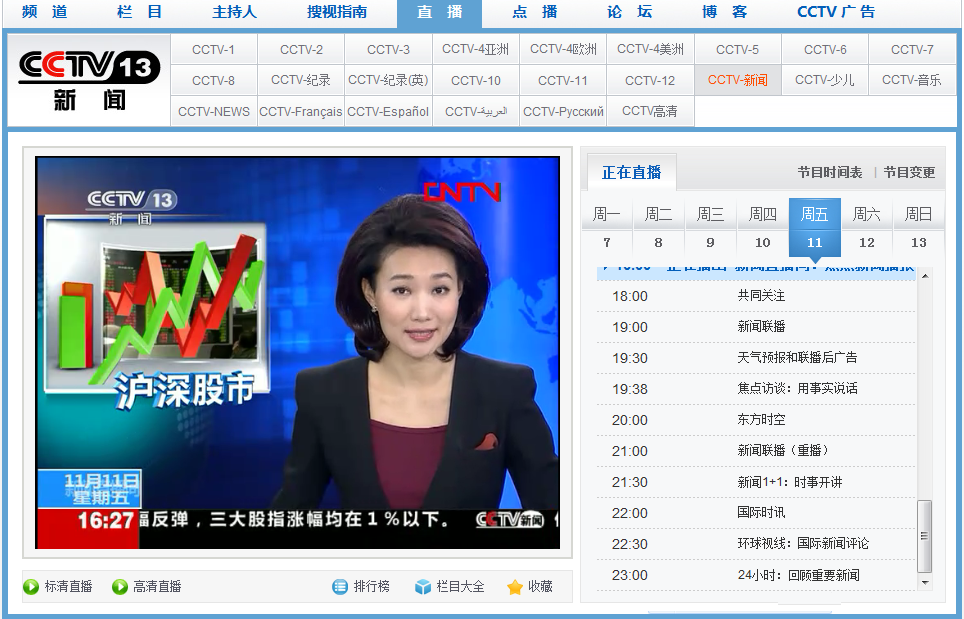Screen dimensions: 964x619
Task: Open the 节目时间表 link
Action: 830,173
